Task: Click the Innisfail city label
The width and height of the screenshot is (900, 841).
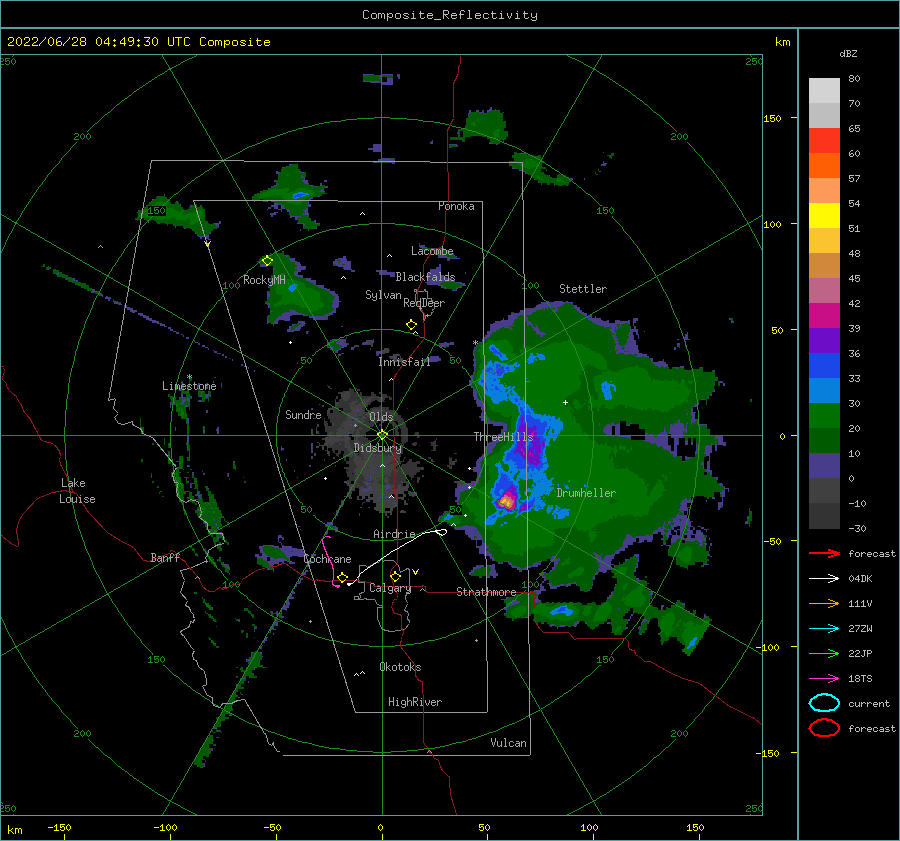Action: (404, 362)
